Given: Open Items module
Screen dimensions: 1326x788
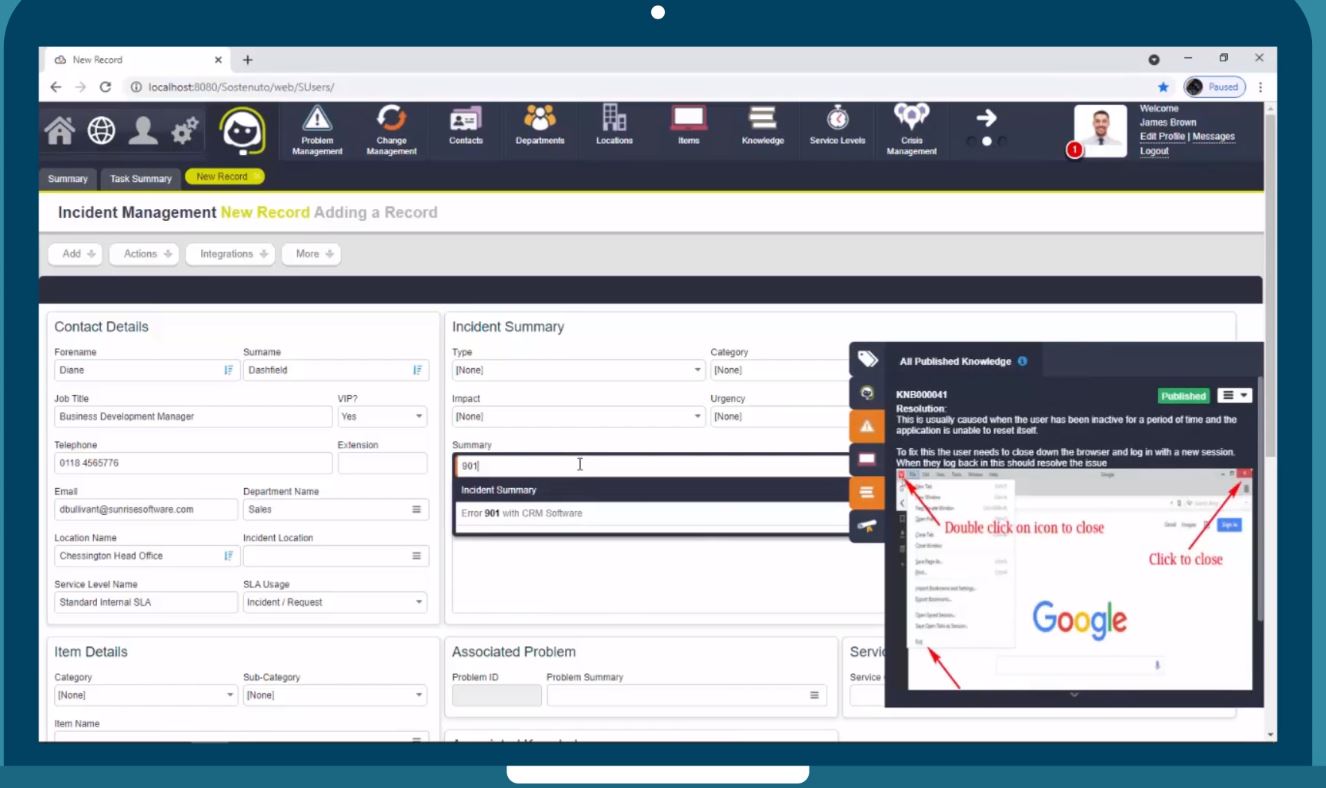Looking at the screenshot, I should (x=688, y=126).
